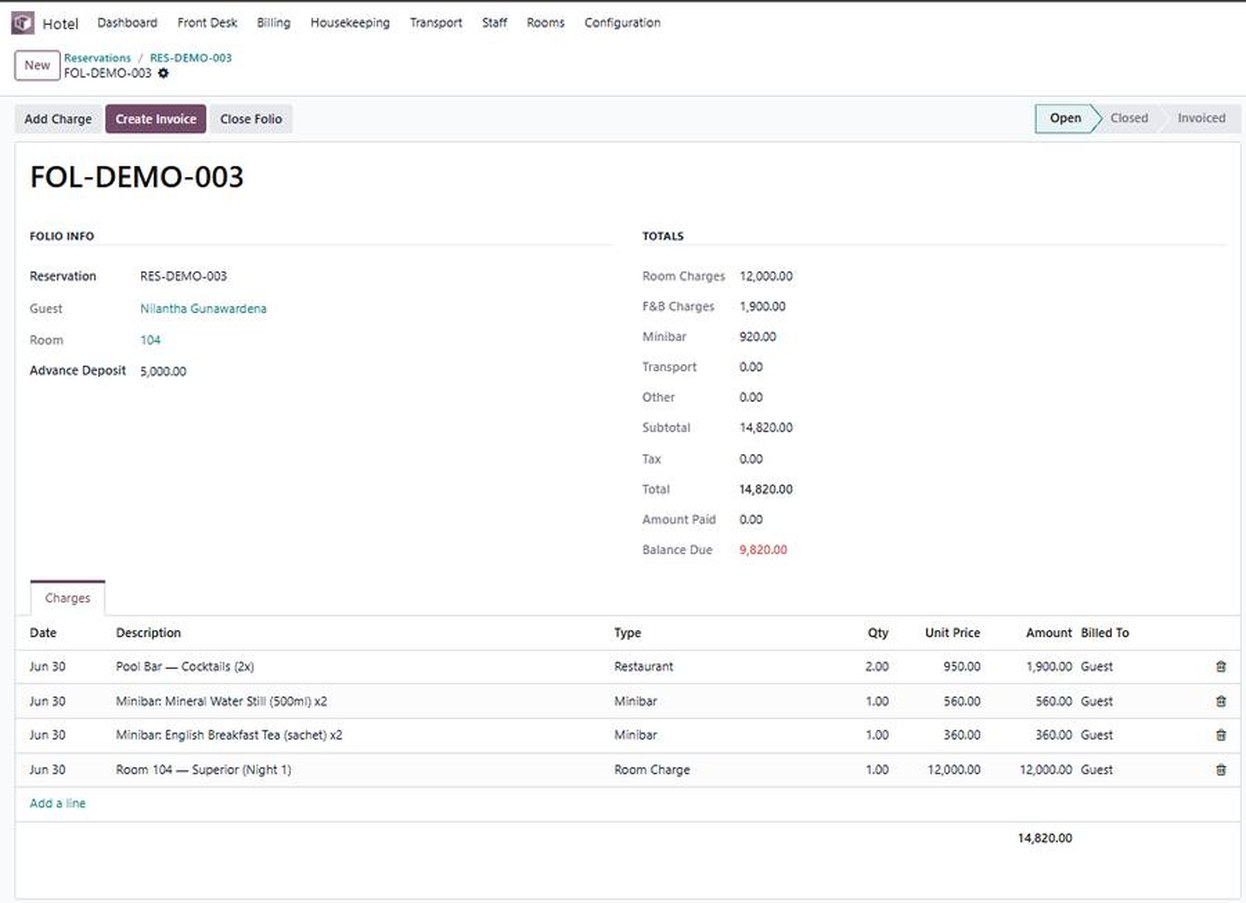
Task: Click the 950.00 unit price cell
Action: pyautogui.click(x=962, y=667)
